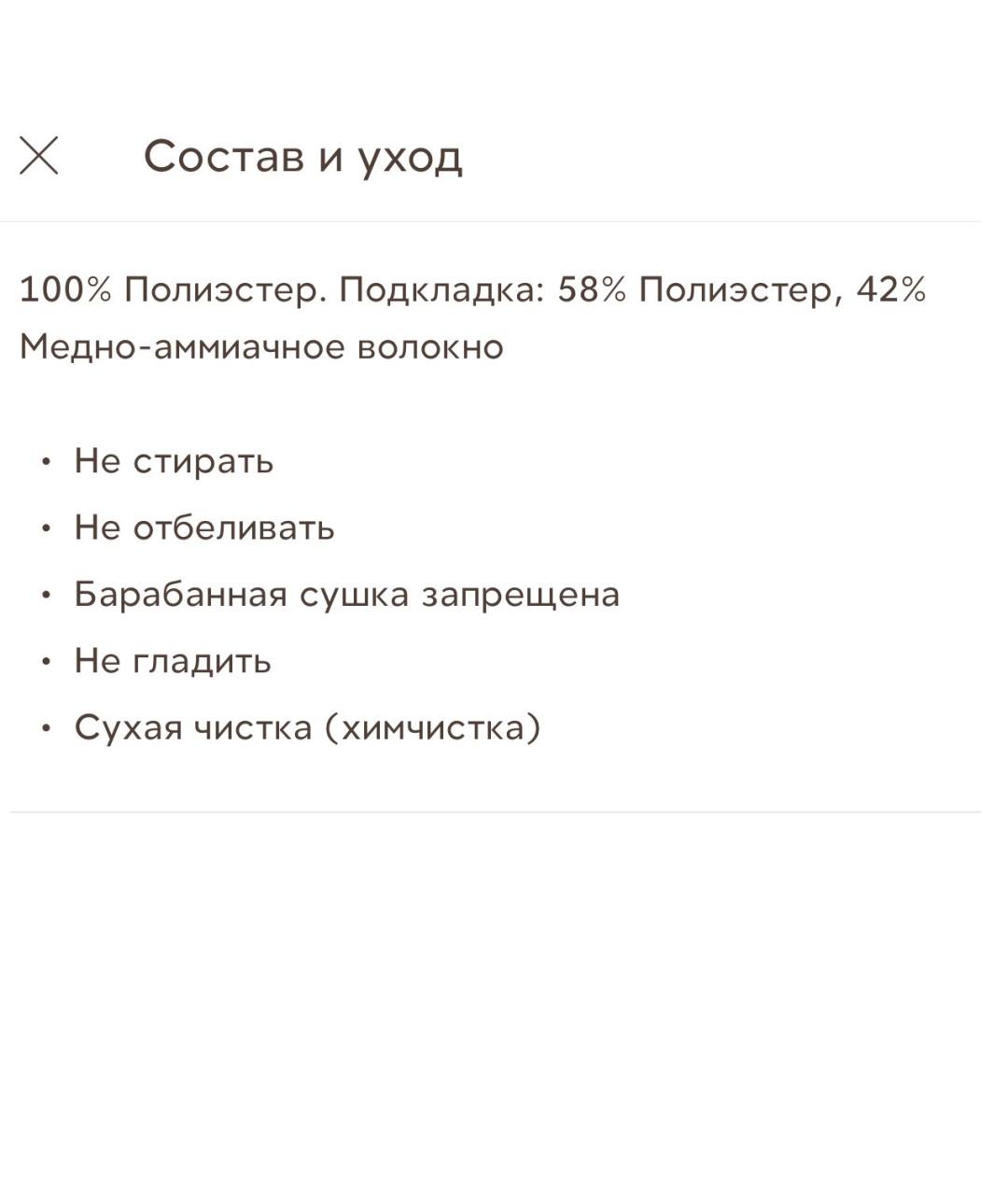Select the Не отбеливать care instruction
Viewport: 1008px width, 1195px height.
(x=203, y=527)
